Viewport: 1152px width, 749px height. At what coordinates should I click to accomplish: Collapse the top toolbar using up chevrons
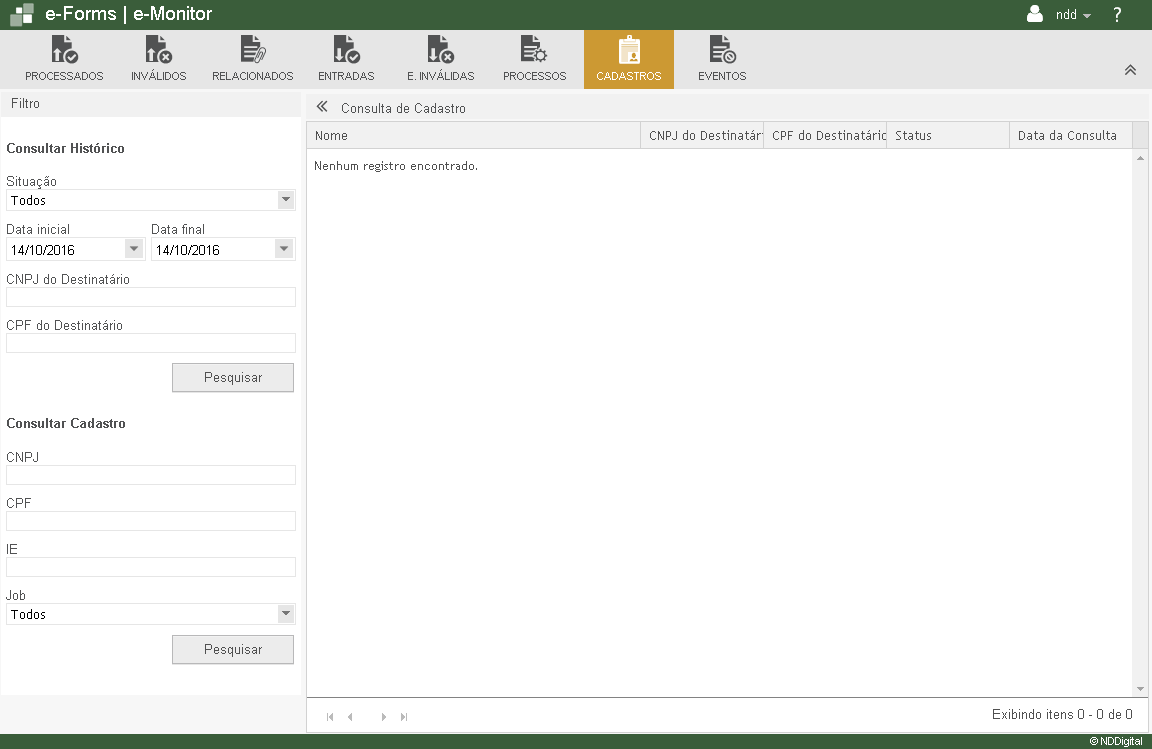tap(1130, 70)
